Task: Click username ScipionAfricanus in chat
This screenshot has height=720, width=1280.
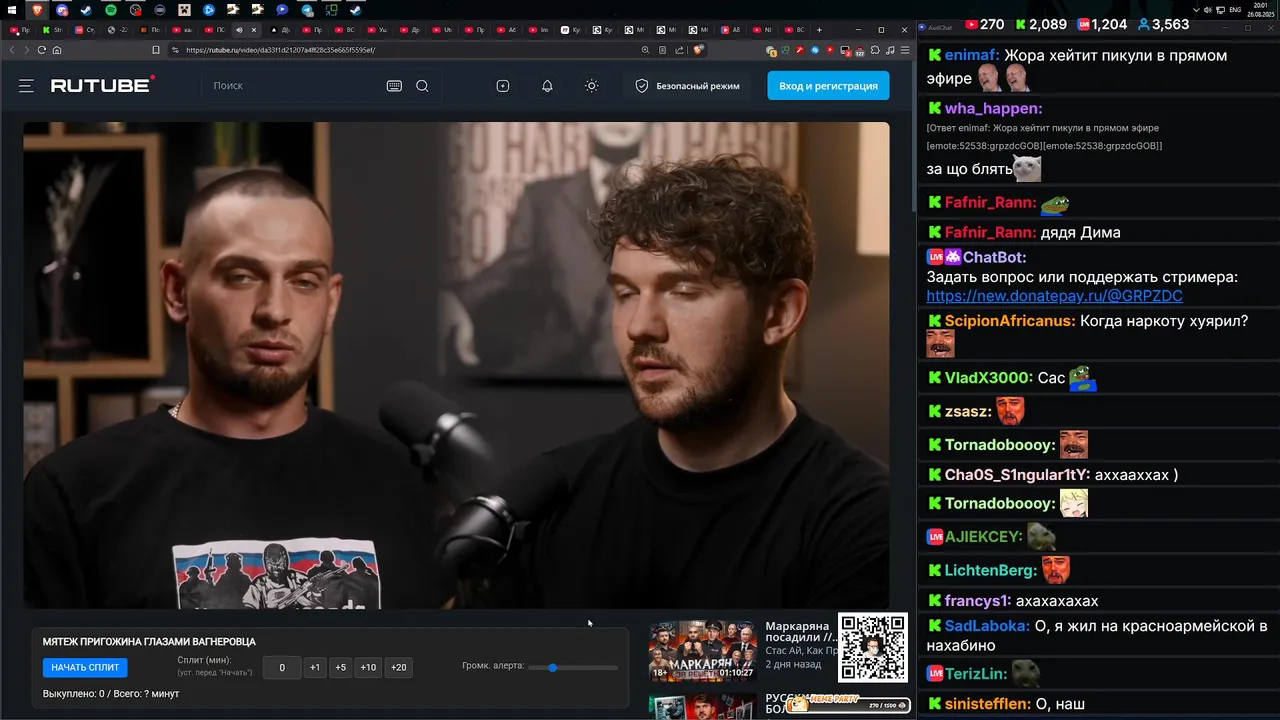Action: [x=1010, y=321]
